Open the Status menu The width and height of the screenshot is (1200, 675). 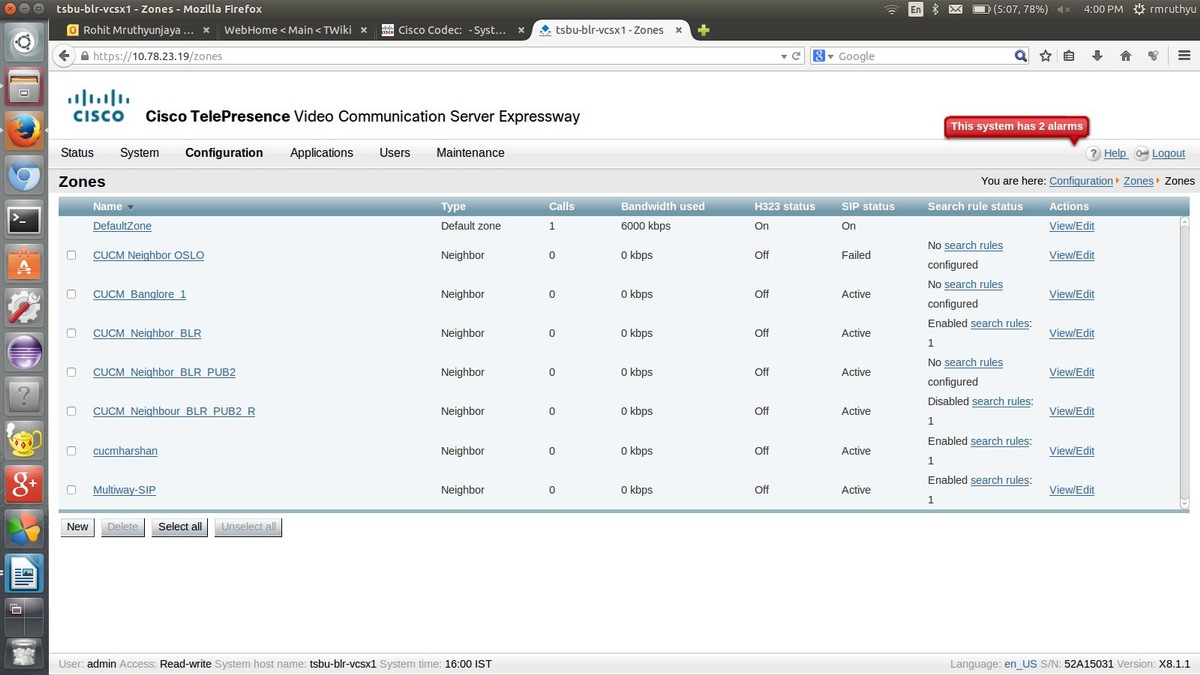[x=77, y=153]
